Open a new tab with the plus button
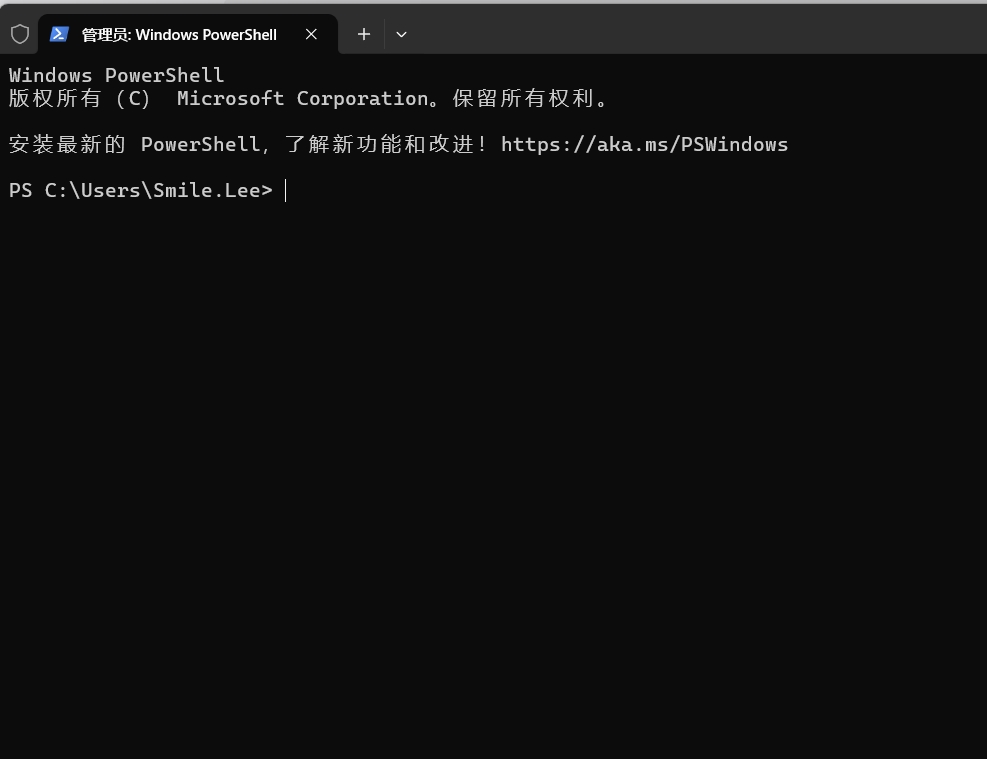Viewport: 987px width, 759px height. pyautogui.click(x=364, y=34)
